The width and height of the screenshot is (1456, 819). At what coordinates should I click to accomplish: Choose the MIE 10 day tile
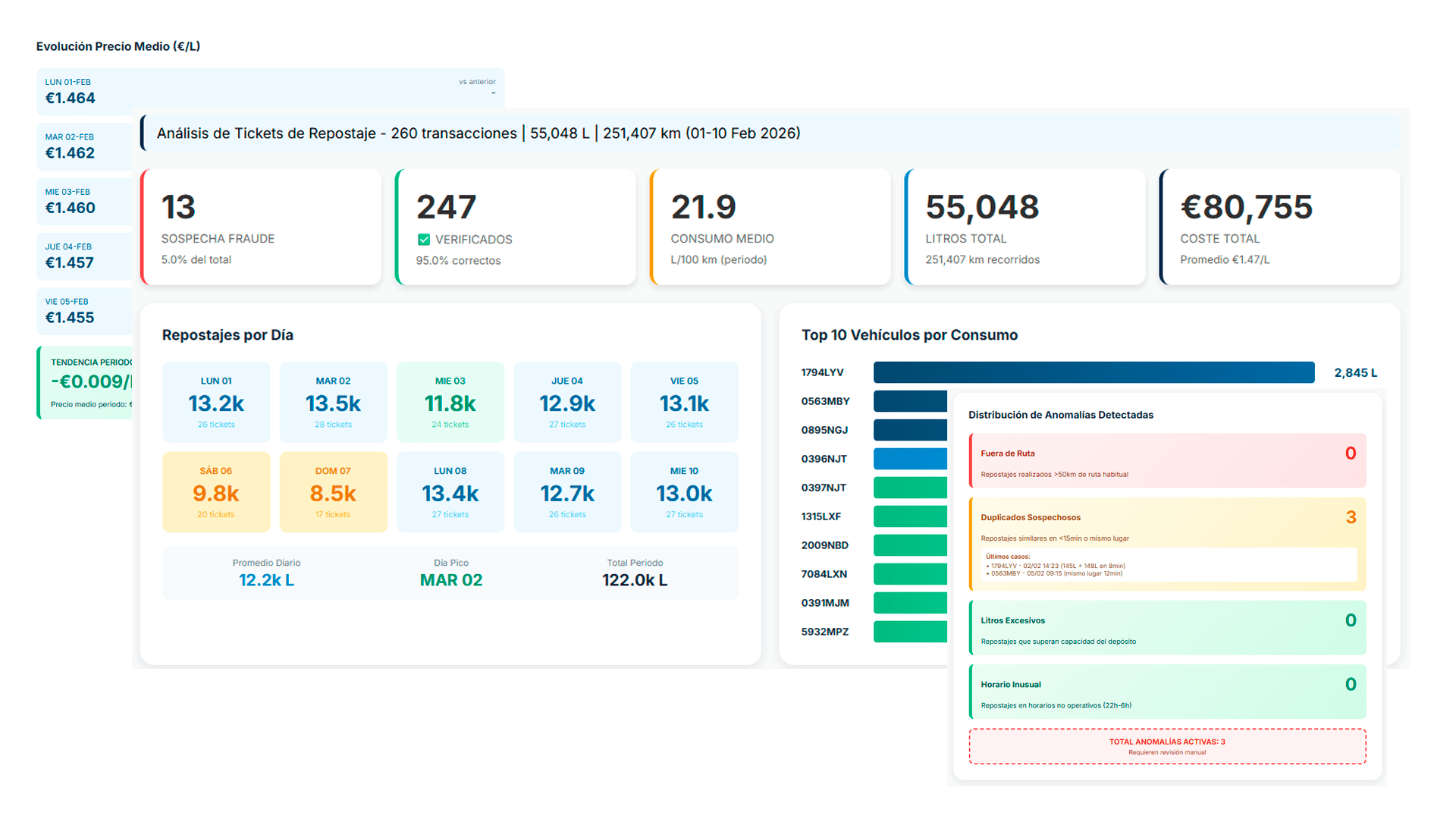[x=684, y=492]
